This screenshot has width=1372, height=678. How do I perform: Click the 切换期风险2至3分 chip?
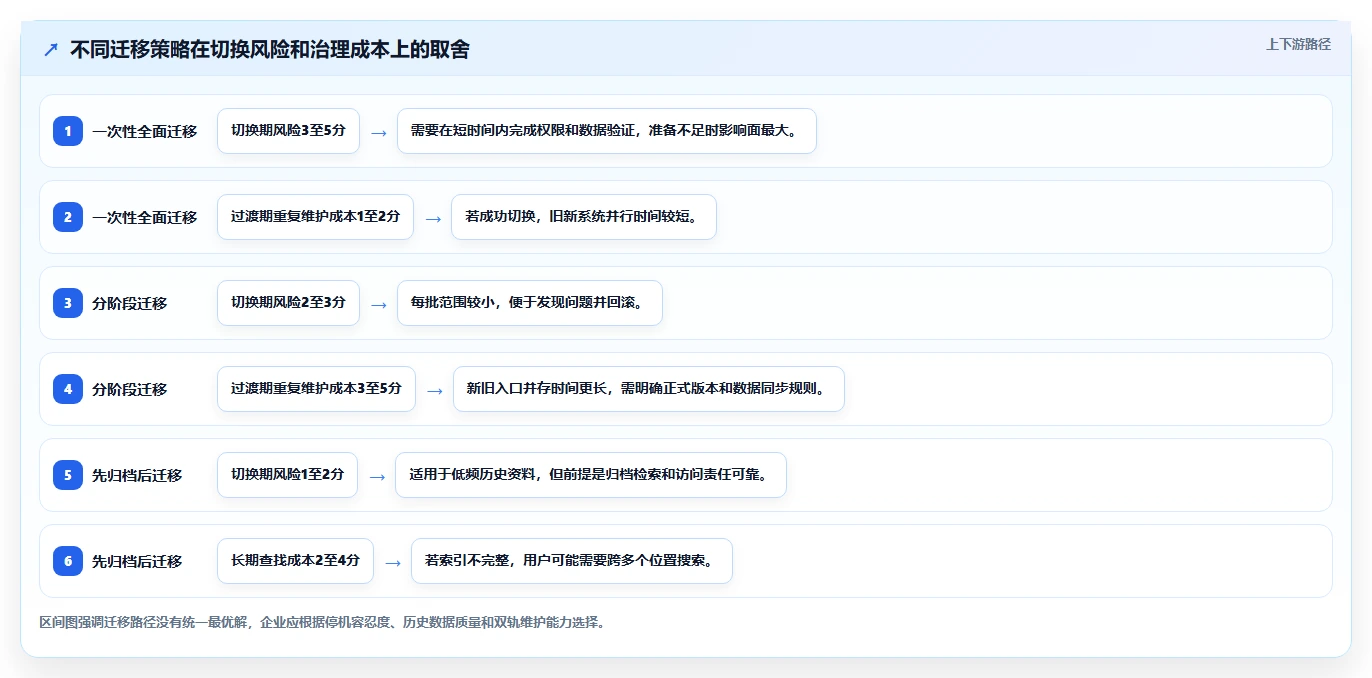coord(288,303)
